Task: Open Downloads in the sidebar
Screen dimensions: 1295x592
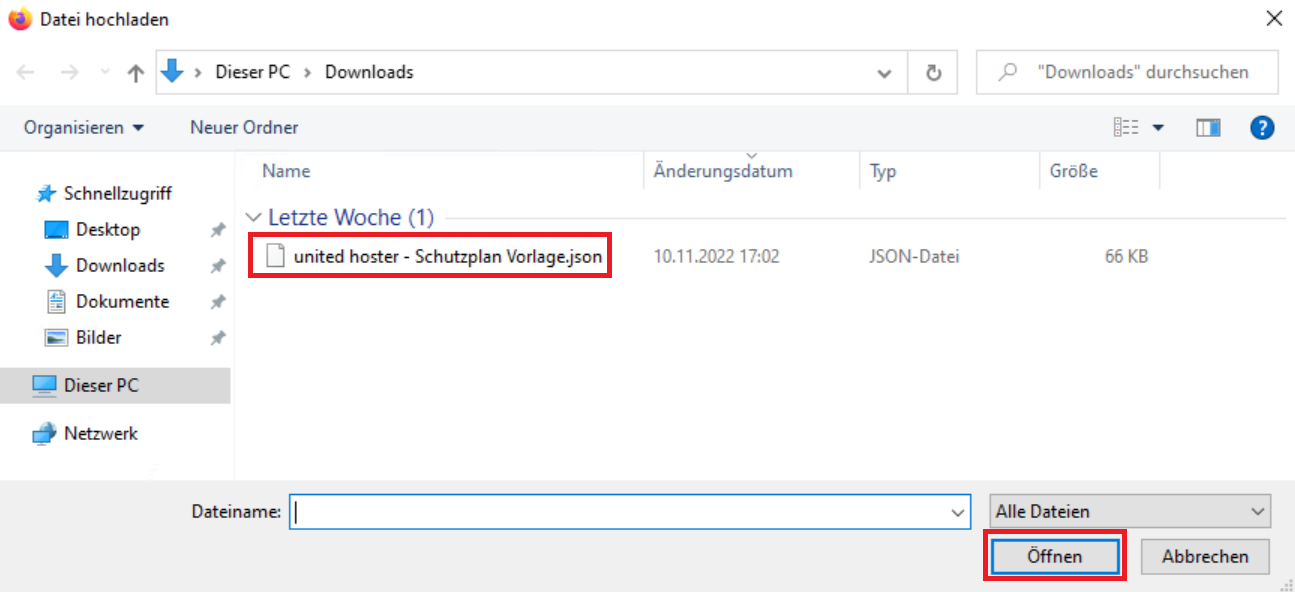Action: point(120,265)
